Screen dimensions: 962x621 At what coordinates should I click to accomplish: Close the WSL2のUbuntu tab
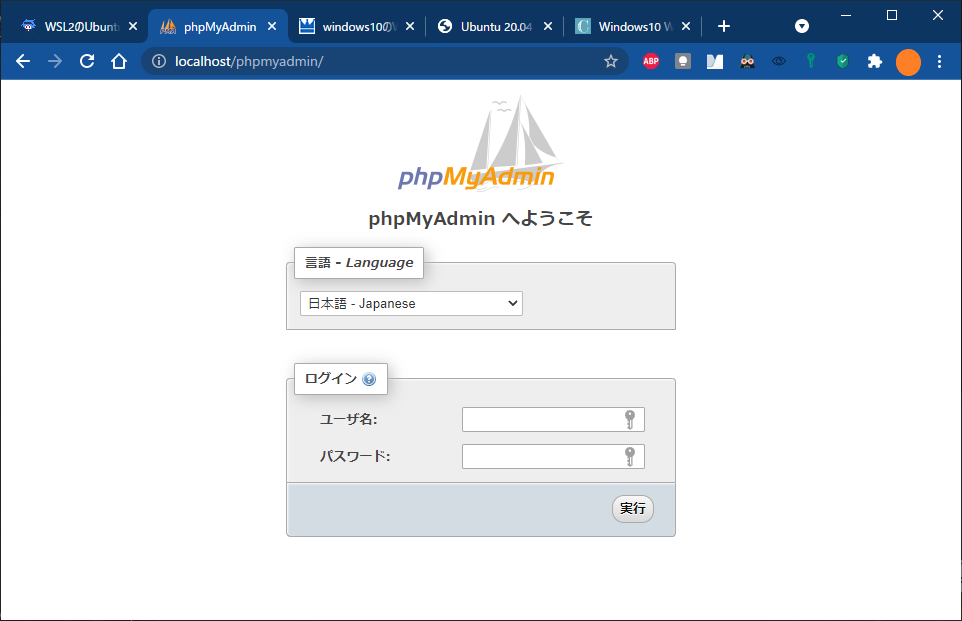(133, 26)
